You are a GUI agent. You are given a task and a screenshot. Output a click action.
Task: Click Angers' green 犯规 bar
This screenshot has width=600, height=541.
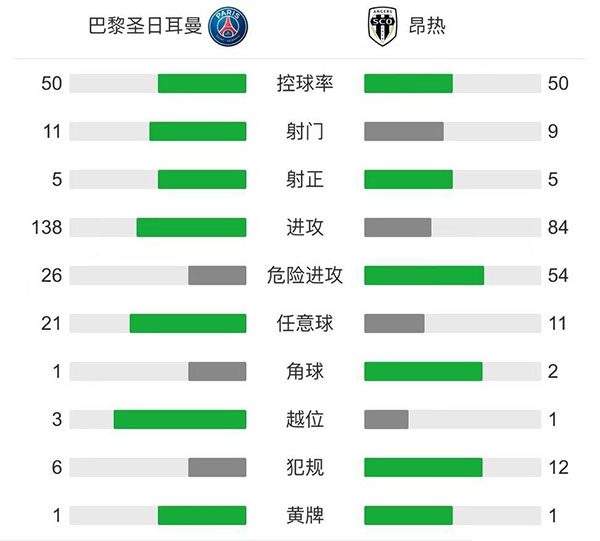pos(423,467)
